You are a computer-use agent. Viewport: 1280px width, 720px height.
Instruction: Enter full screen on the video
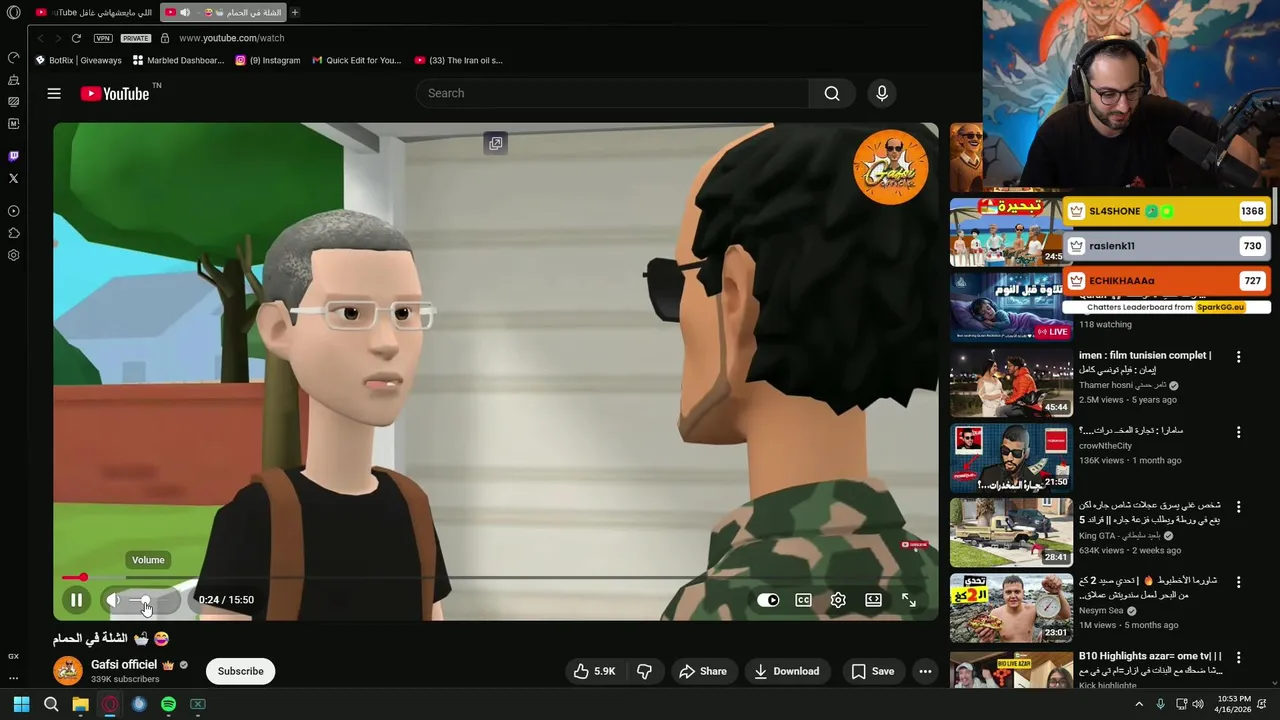coord(908,600)
